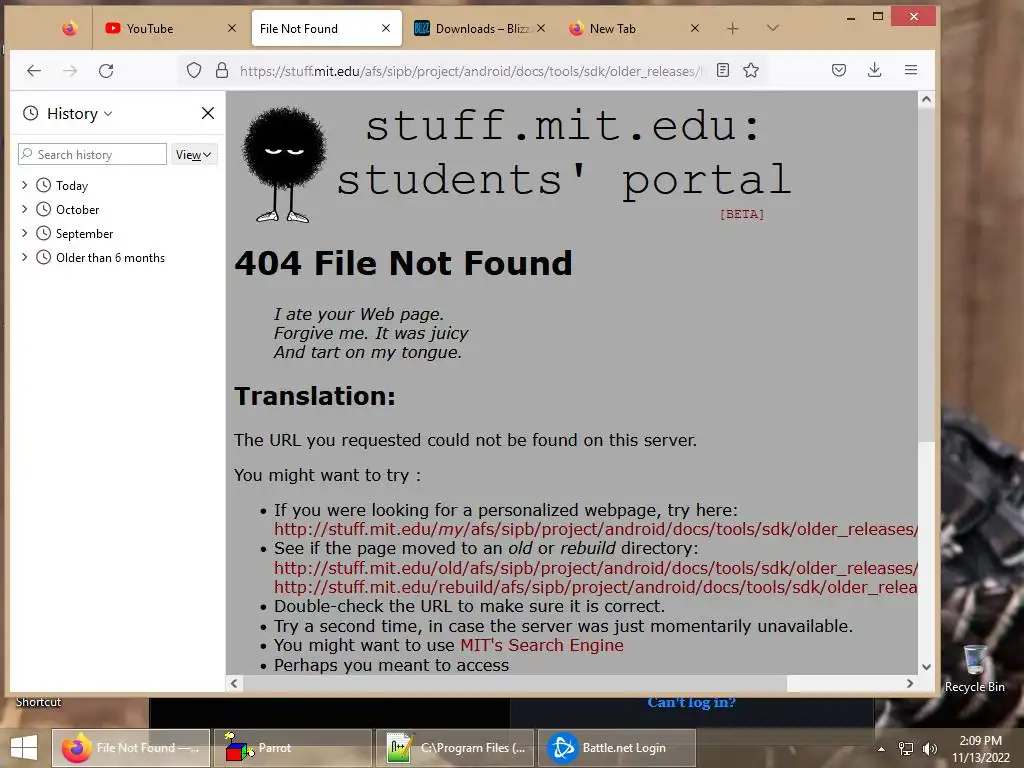Screen dimensions: 1024x768
Task: Click the [BETA] label under the title
Action: (742, 214)
